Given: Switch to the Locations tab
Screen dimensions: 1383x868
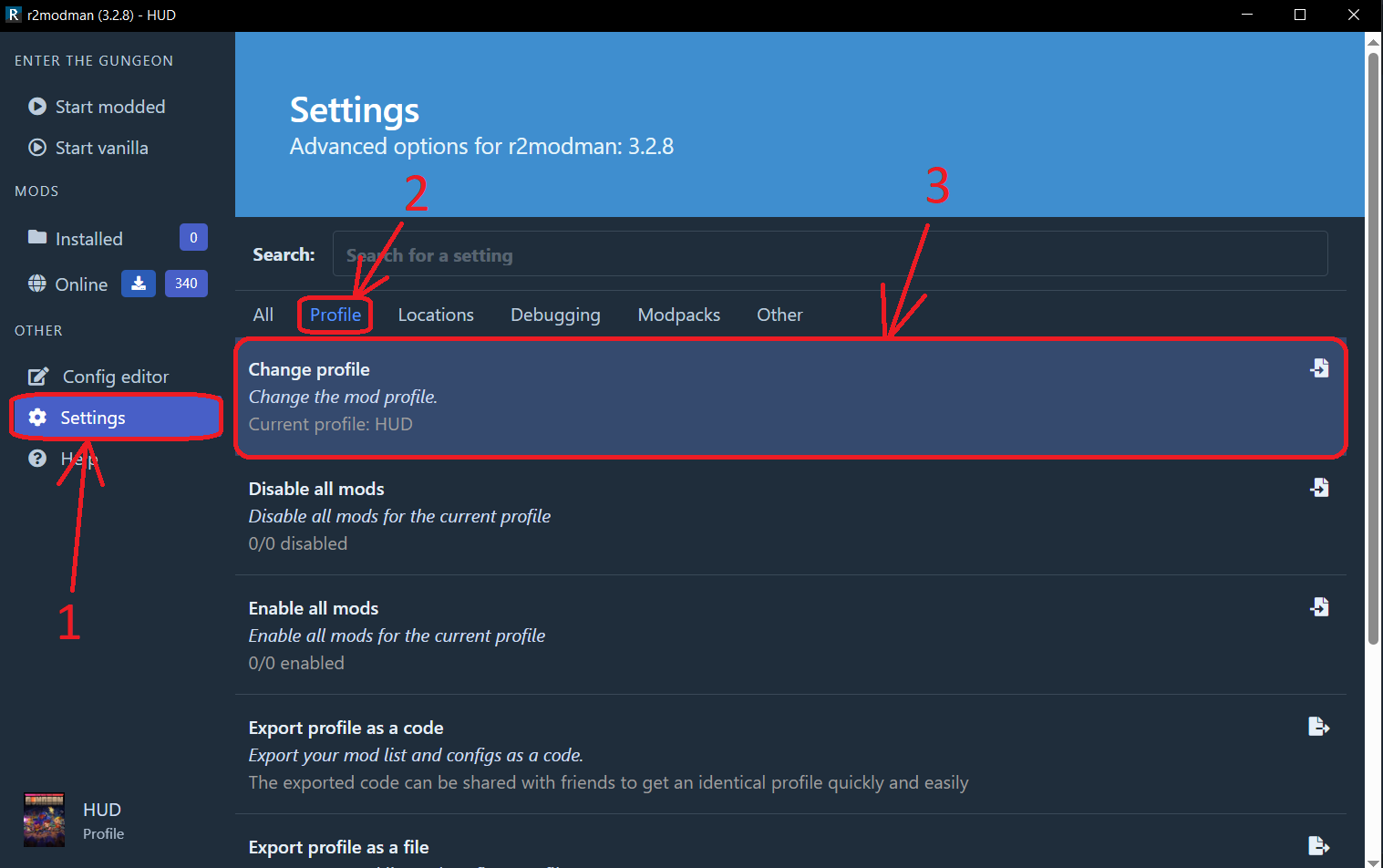Looking at the screenshot, I should (x=436, y=315).
